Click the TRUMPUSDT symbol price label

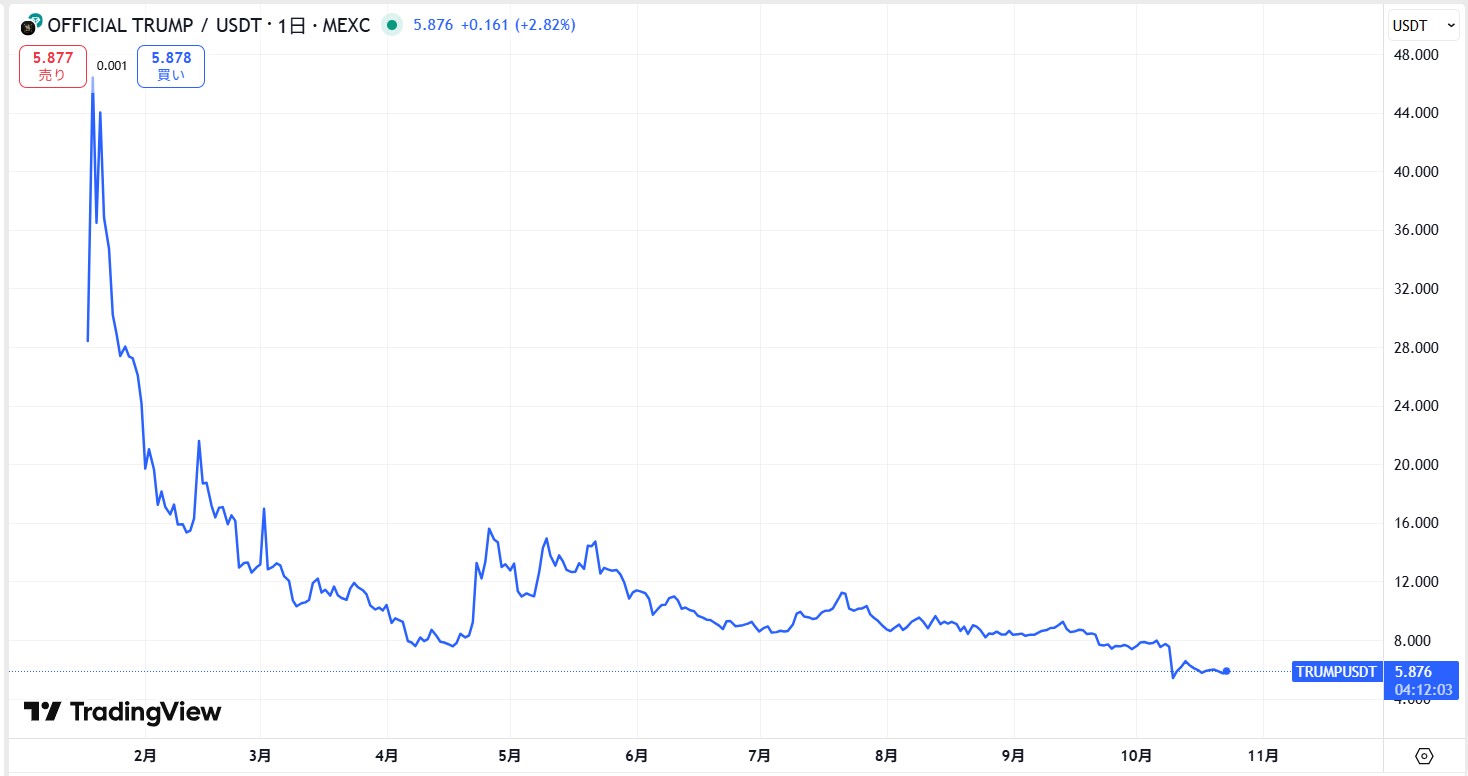click(x=1335, y=672)
